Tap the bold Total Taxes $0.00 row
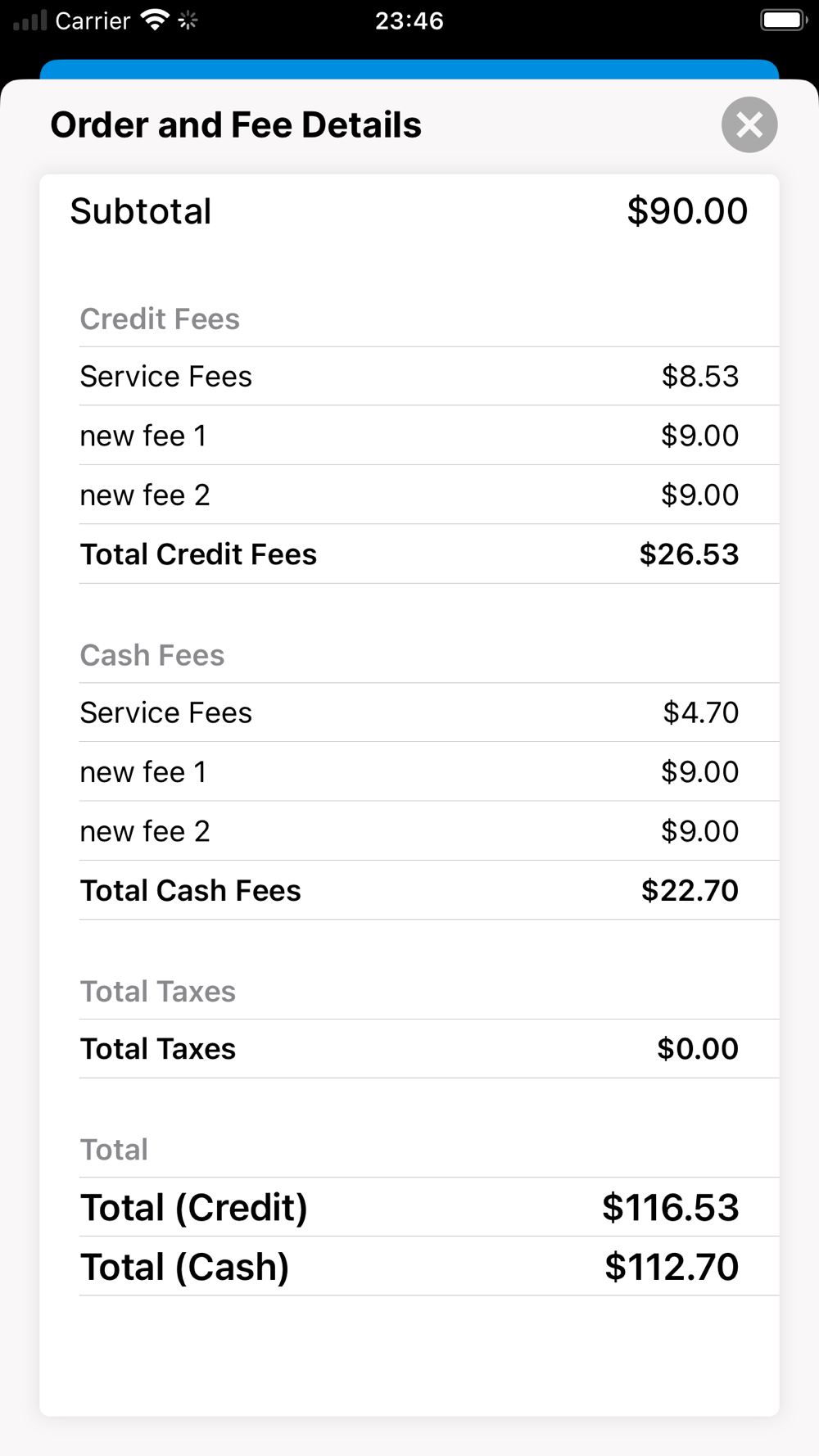 tap(429, 1049)
